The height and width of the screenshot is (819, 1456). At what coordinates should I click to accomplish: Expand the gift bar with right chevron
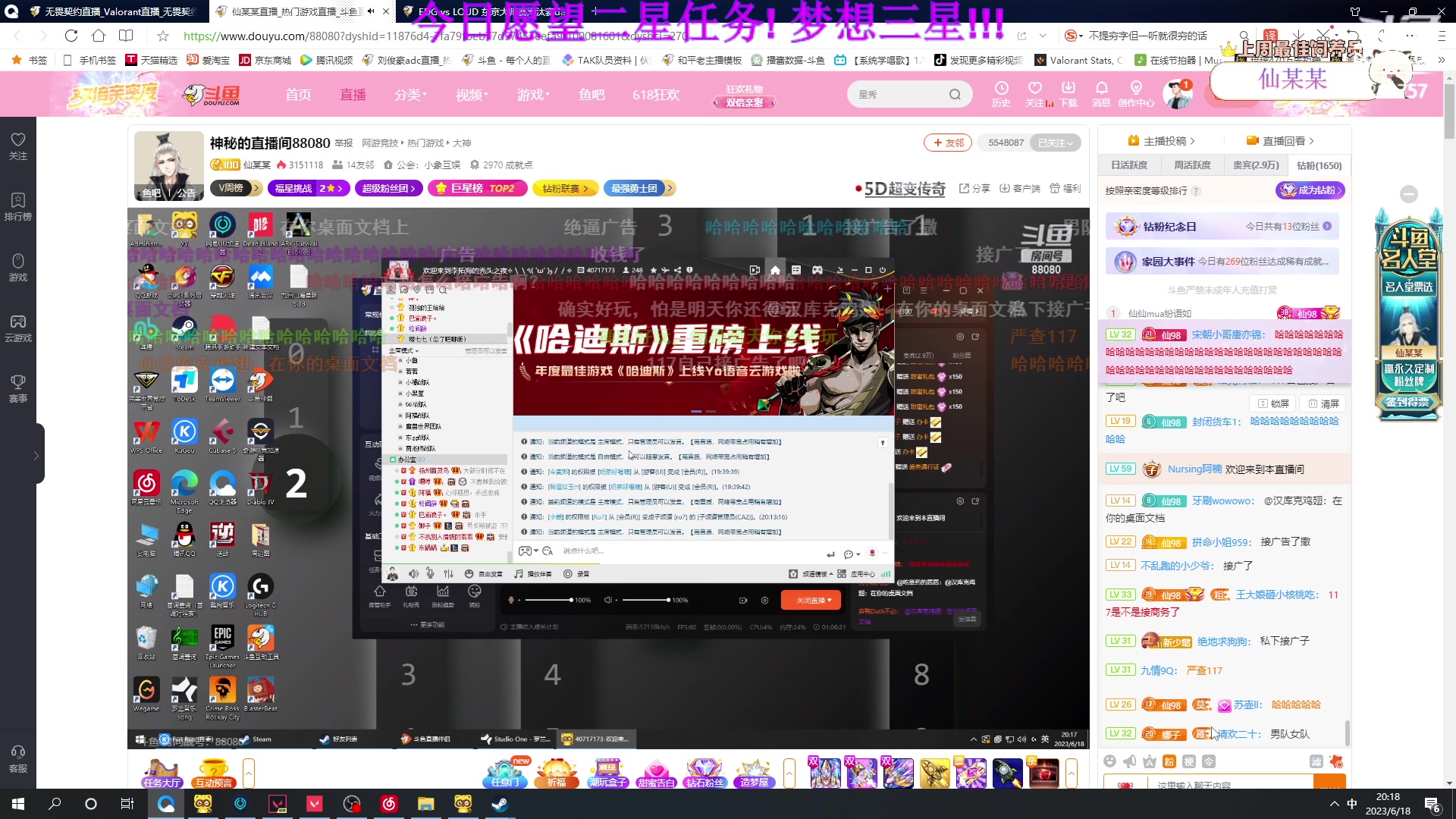click(1071, 773)
